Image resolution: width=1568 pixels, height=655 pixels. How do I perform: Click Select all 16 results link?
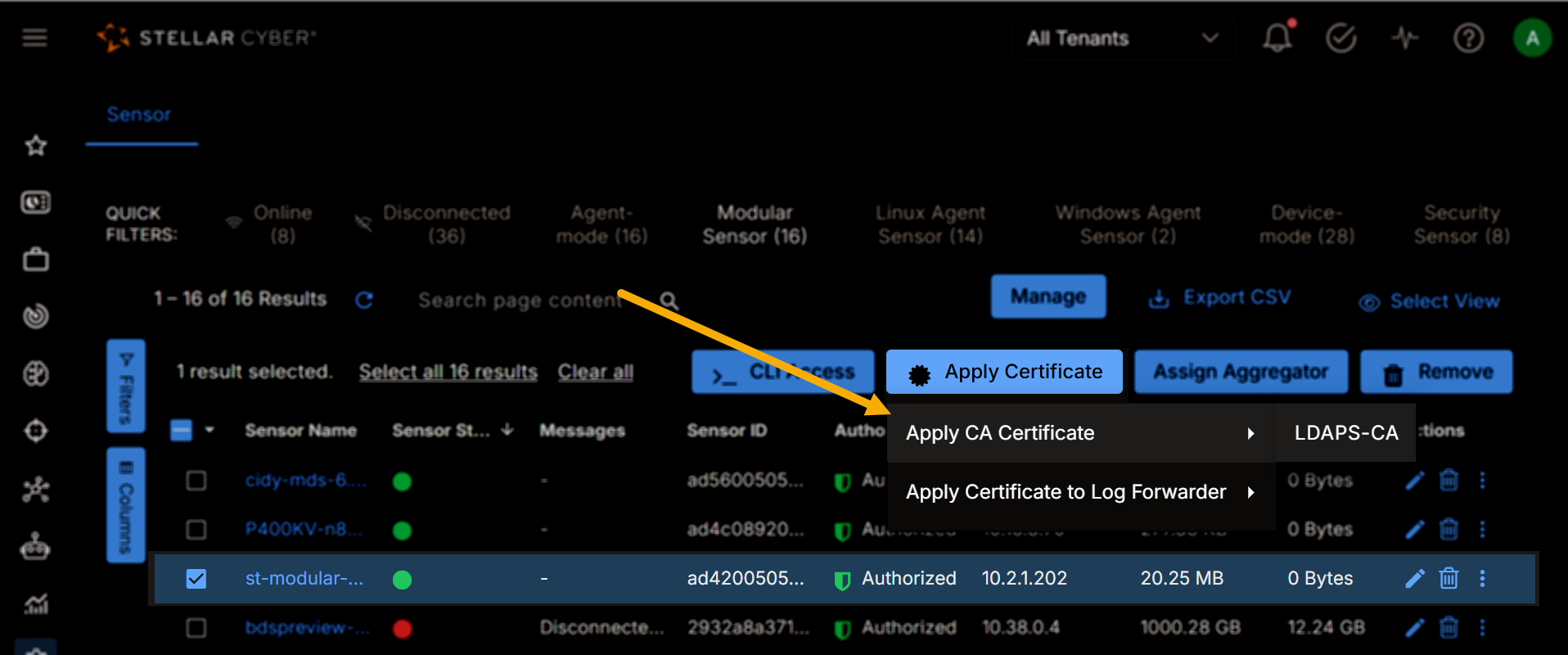[x=448, y=372]
